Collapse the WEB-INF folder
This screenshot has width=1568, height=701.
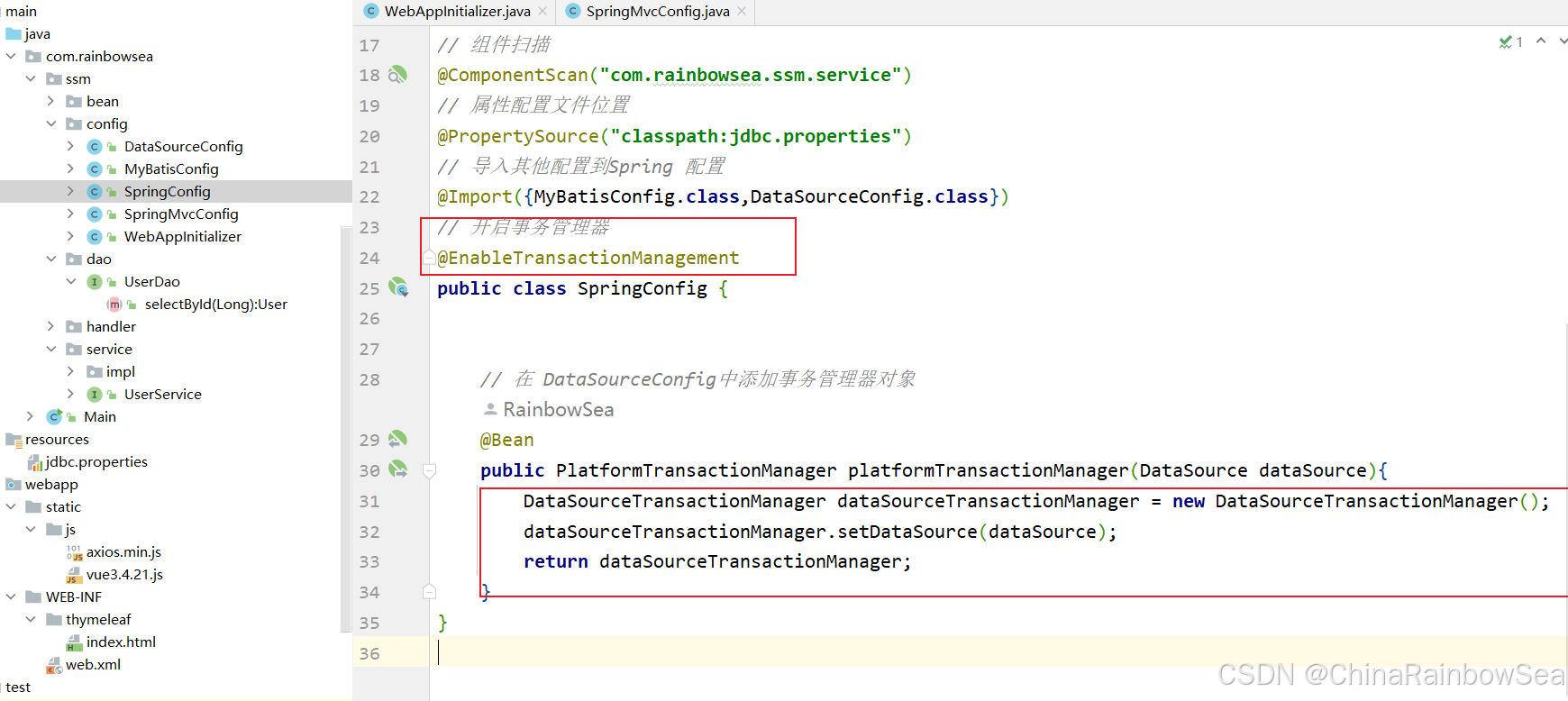11,596
